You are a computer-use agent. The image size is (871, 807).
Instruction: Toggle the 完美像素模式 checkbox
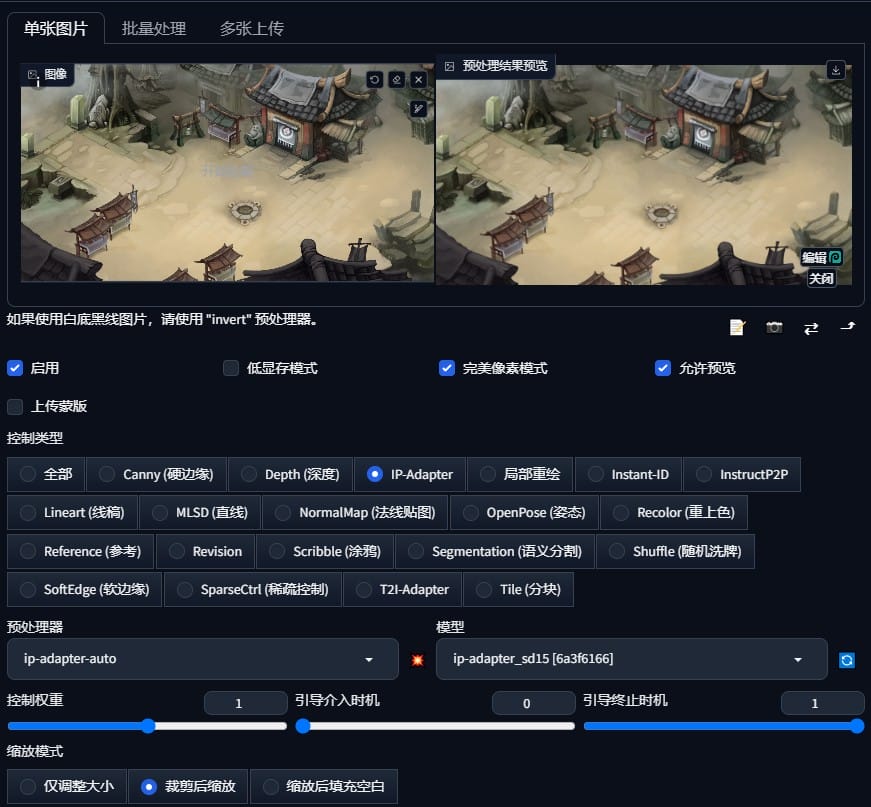(447, 368)
